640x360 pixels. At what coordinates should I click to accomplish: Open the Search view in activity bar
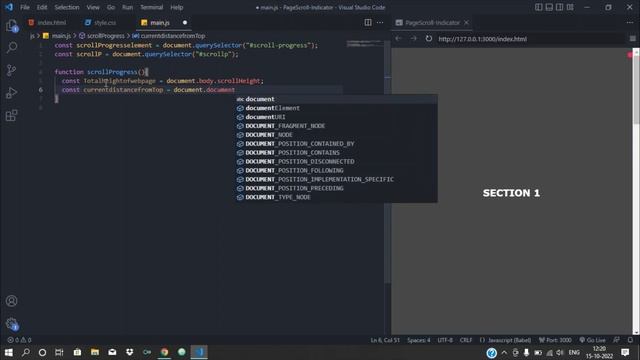point(11,48)
